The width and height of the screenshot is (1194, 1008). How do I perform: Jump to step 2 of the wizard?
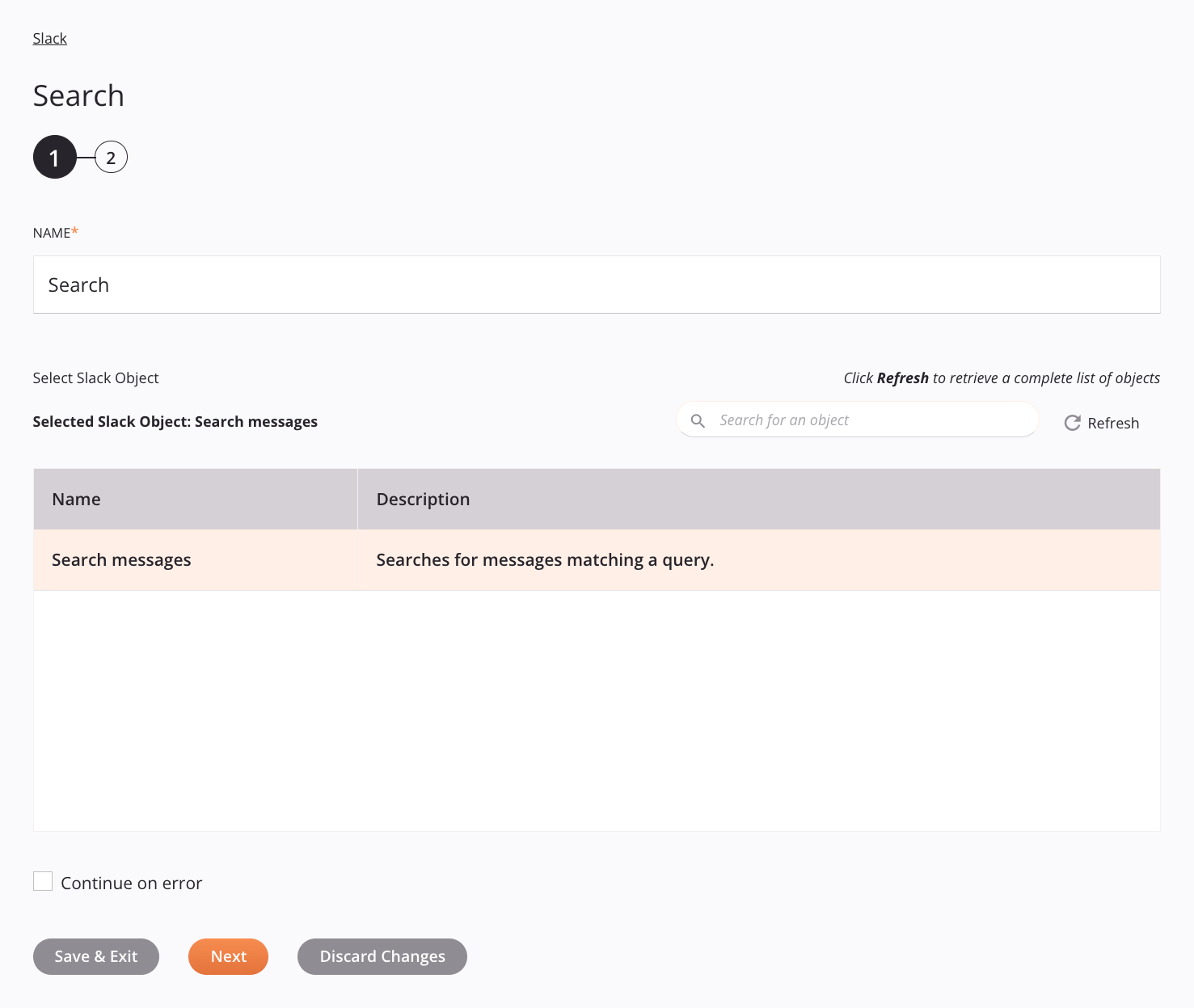pos(111,158)
